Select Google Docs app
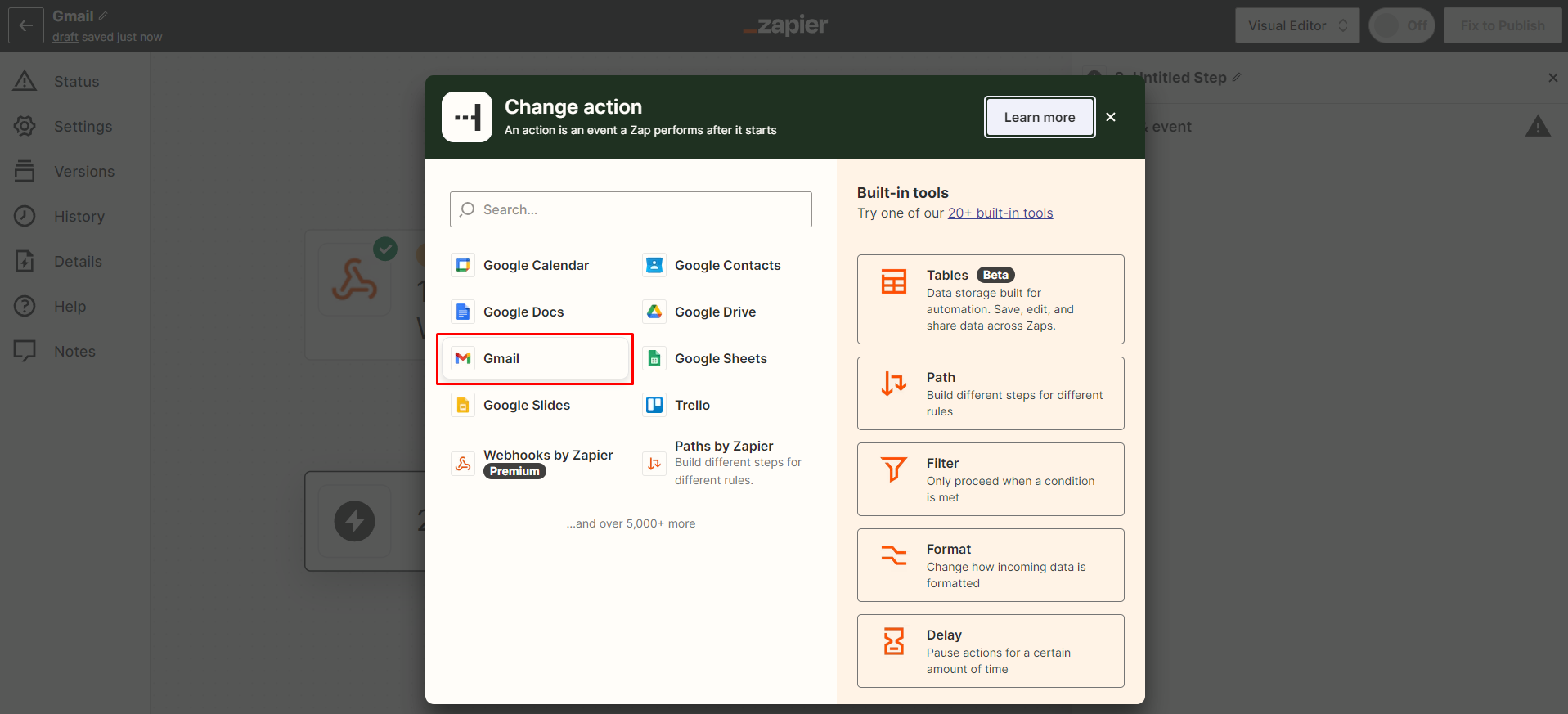The height and width of the screenshot is (714, 1568). coord(535,312)
